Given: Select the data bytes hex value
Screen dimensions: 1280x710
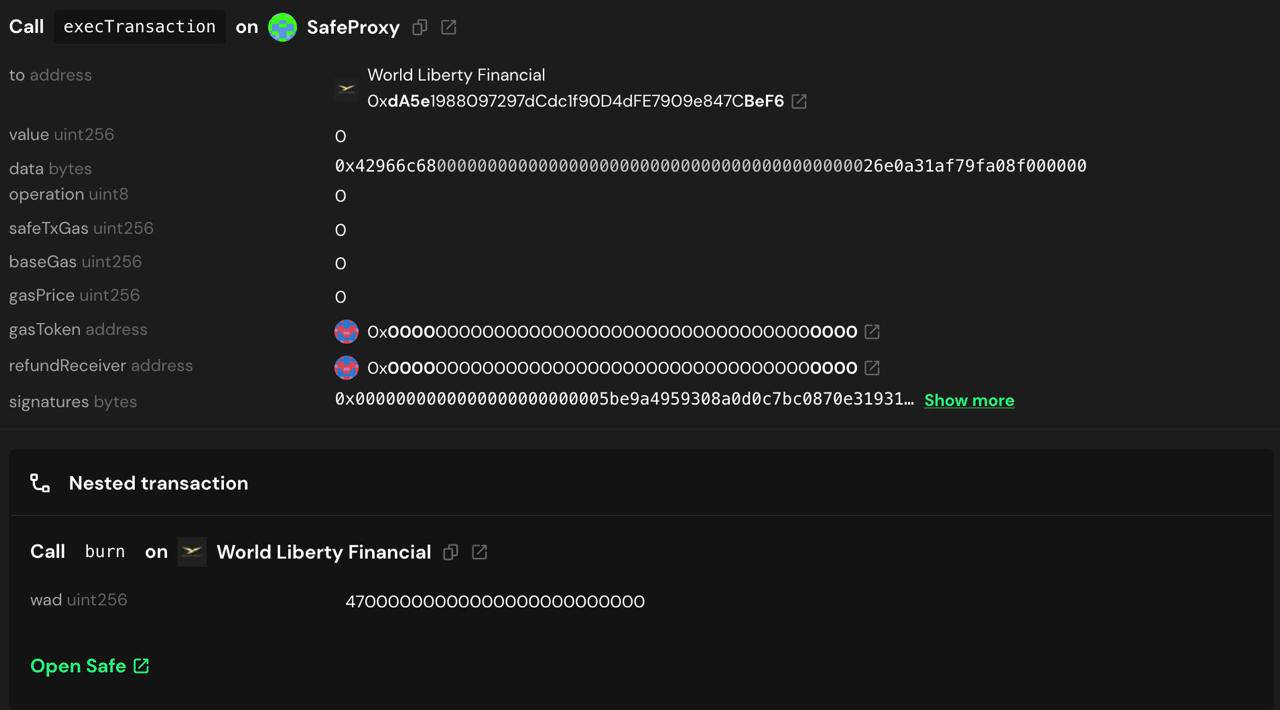Looking at the screenshot, I should [710, 166].
